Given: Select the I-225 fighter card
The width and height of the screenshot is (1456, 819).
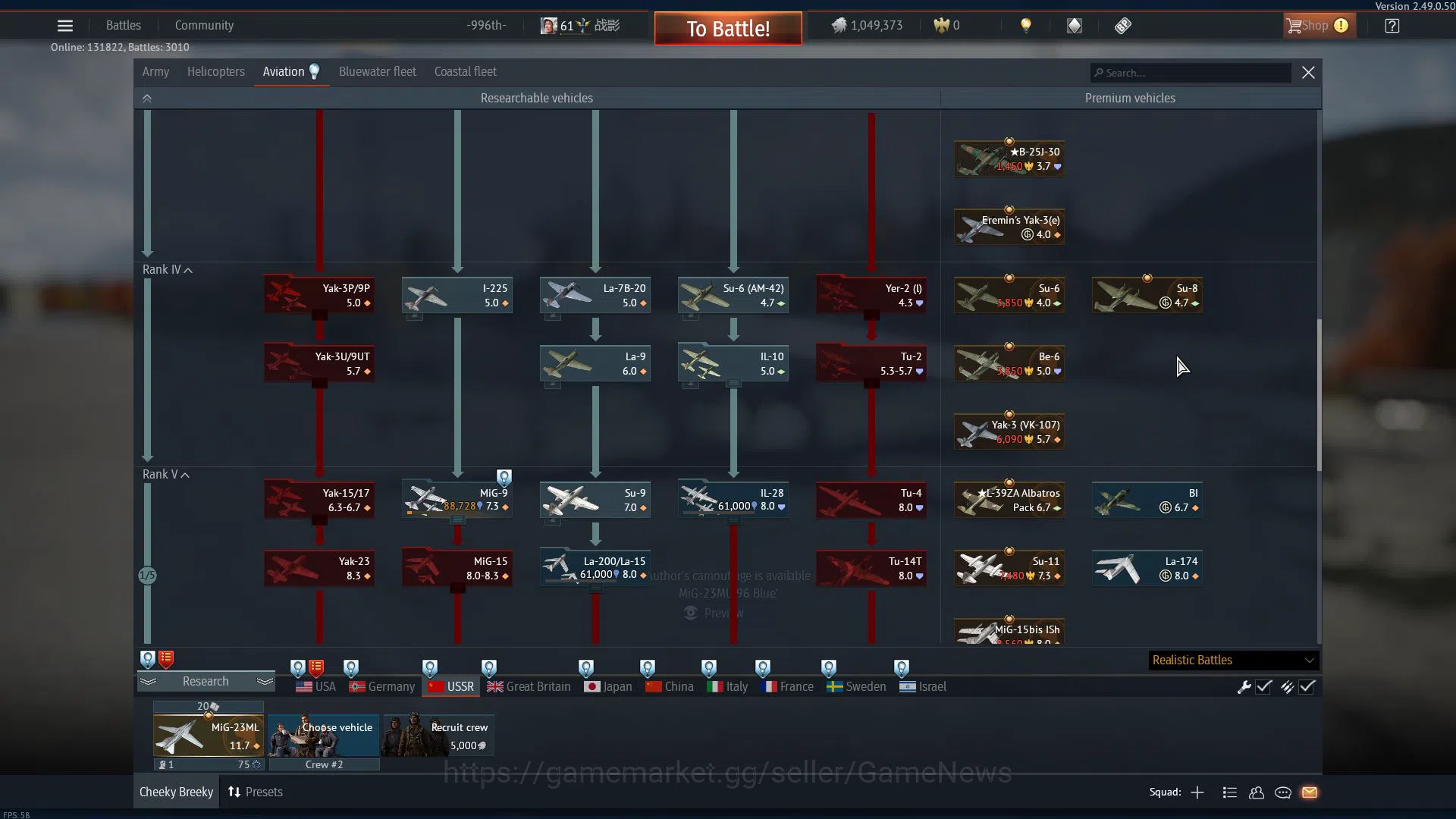Looking at the screenshot, I should point(457,296).
